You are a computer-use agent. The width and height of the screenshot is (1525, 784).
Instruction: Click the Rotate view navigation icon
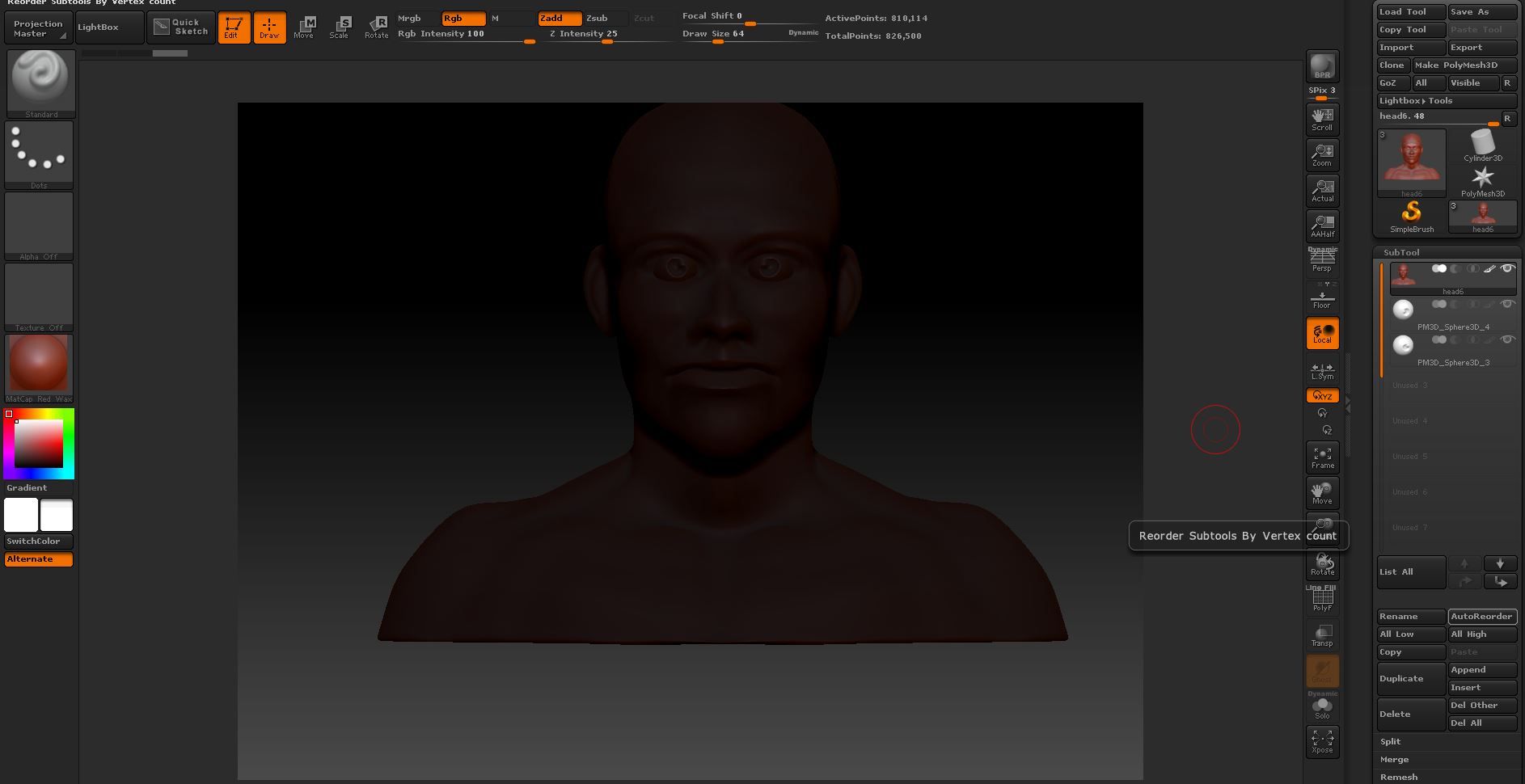click(1322, 564)
